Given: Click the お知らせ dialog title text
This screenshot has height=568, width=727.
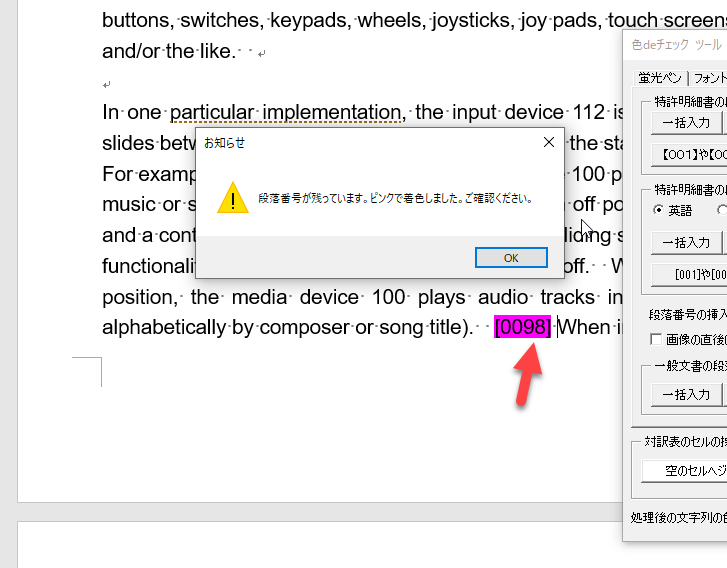Looking at the screenshot, I should pos(225,143).
